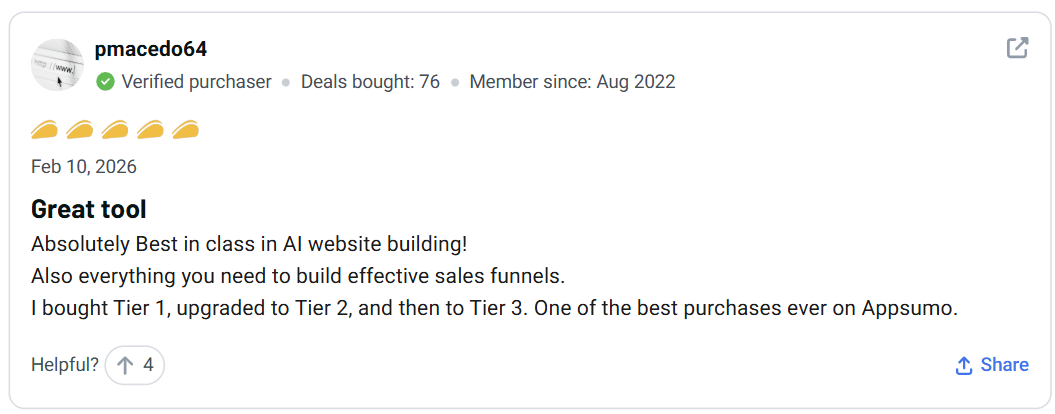Click the fourth taco rating icon
1055x414 pixels.
[x=150, y=130]
